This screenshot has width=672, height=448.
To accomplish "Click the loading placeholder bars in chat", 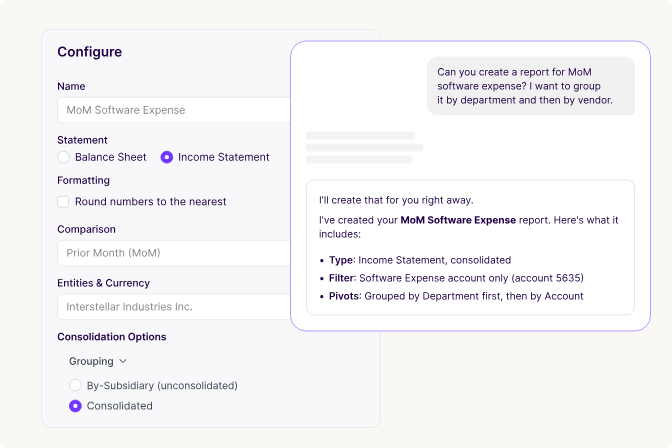I will click(364, 147).
